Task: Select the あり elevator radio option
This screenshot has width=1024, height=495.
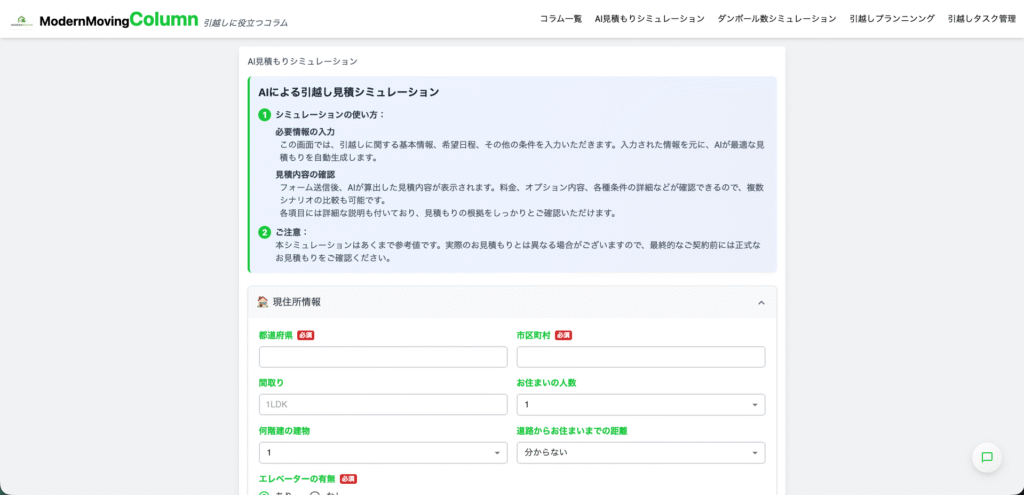Action: (x=265, y=493)
